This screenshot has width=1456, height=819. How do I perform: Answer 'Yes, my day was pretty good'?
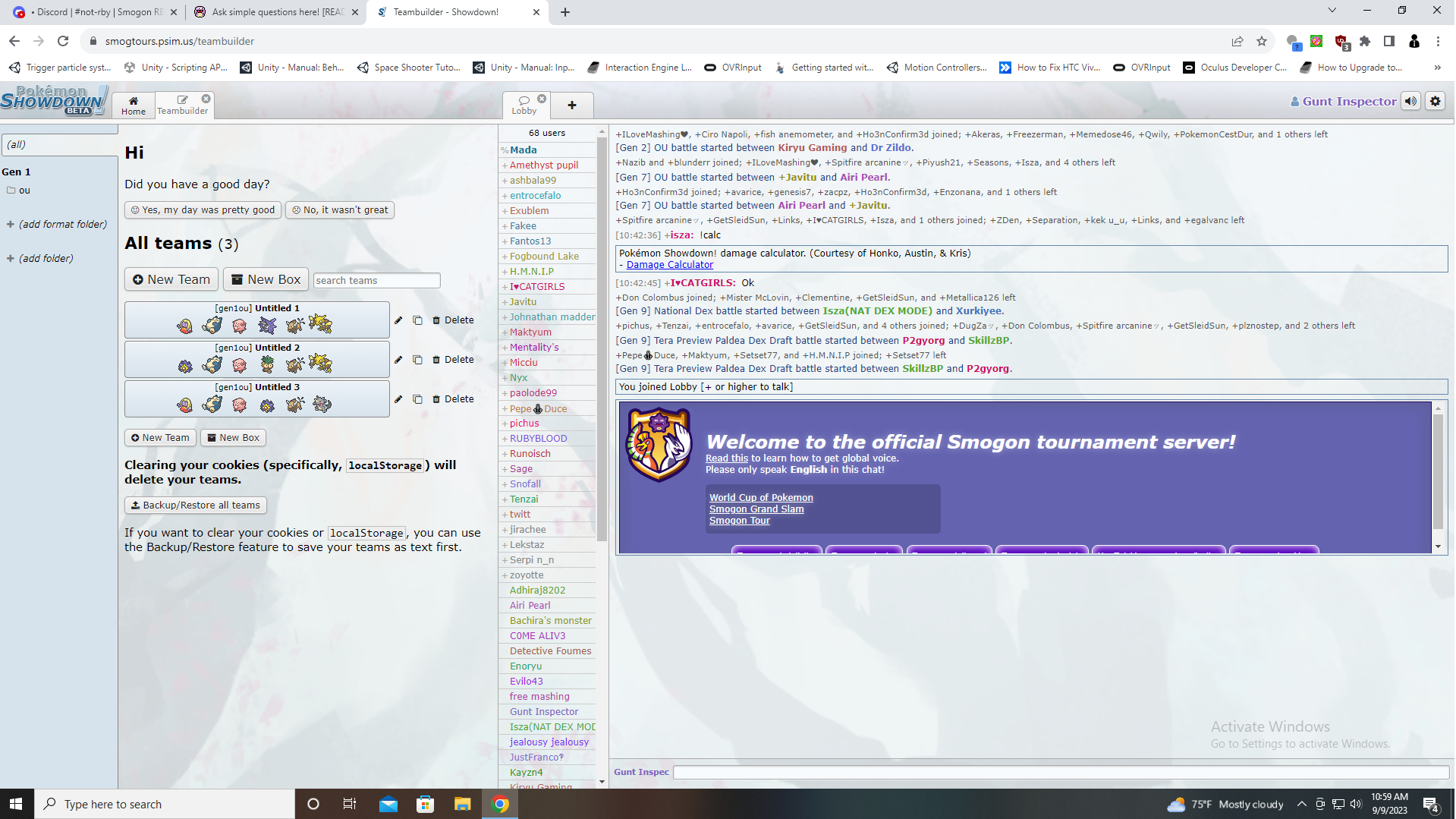[203, 210]
